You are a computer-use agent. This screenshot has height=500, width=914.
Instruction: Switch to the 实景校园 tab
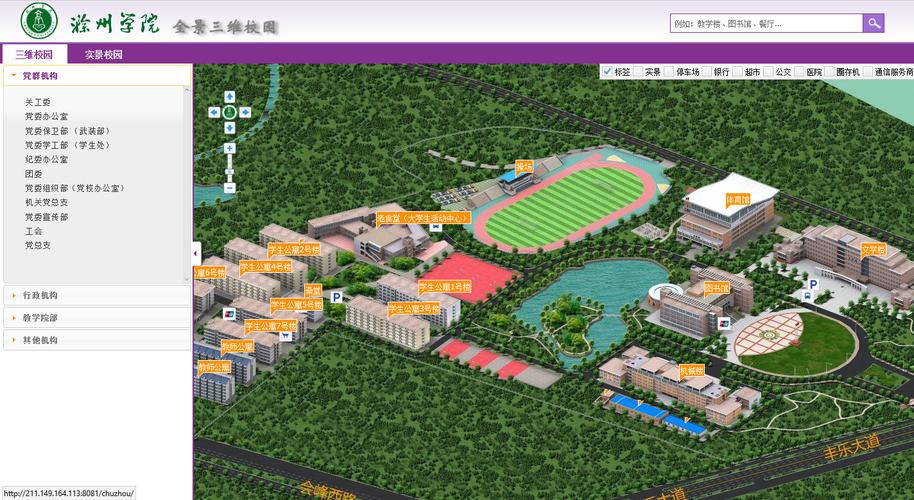(x=104, y=54)
